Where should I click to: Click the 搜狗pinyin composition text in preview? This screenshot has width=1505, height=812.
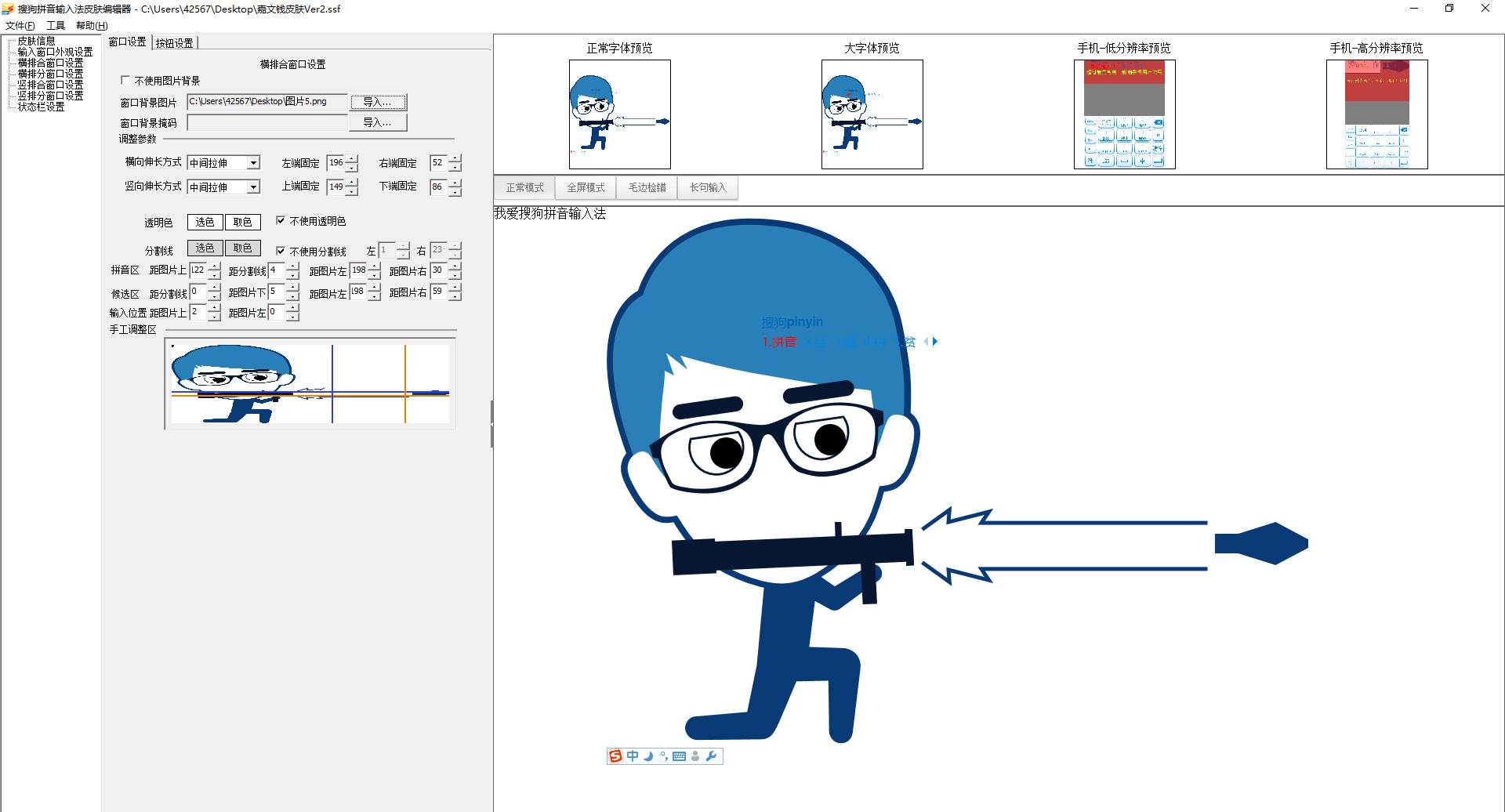[x=792, y=322]
